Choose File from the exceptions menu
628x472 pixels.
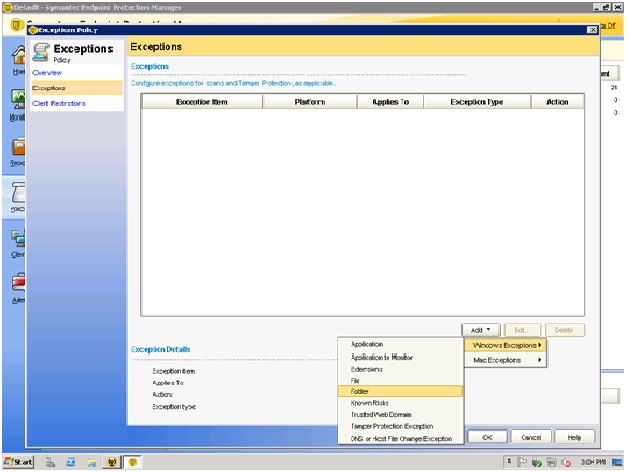tap(401, 381)
